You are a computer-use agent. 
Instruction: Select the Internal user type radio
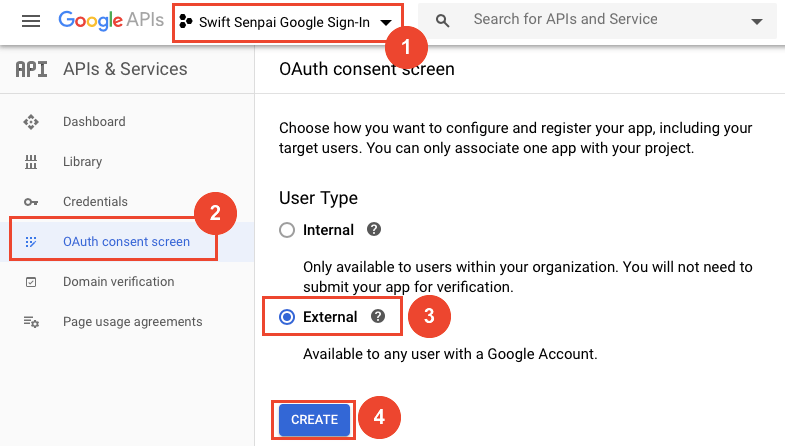click(x=287, y=230)
